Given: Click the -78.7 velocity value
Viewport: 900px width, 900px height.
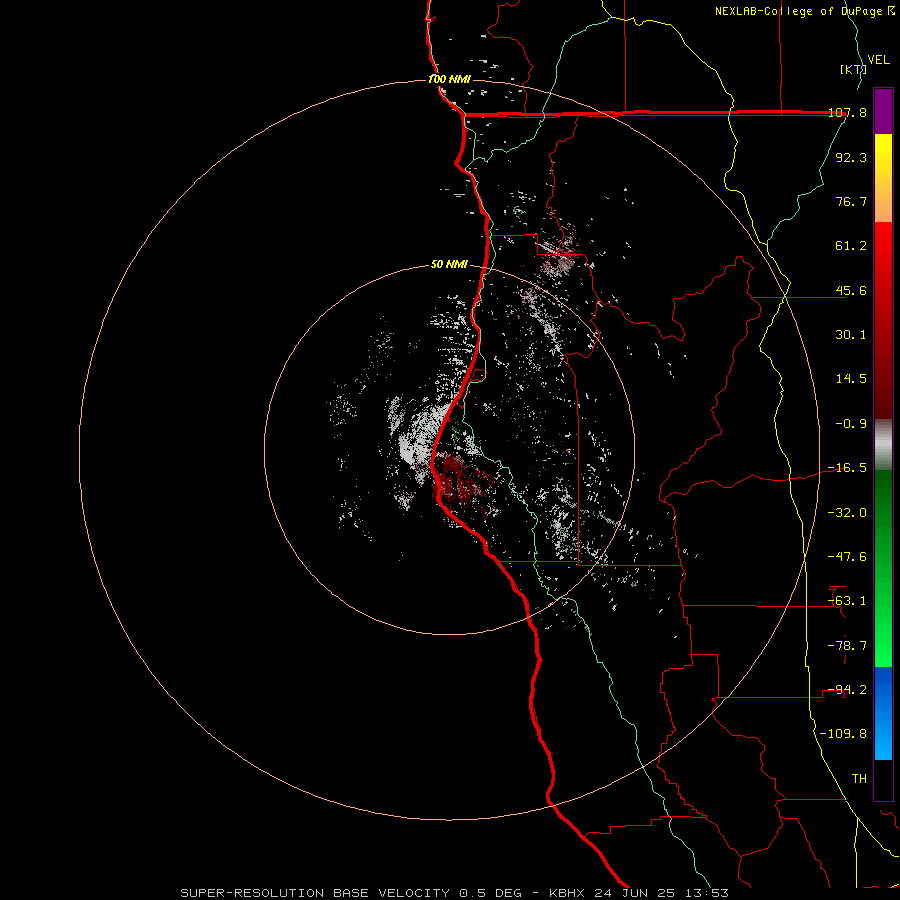Looking at the screenshot, I should coord(847,646).
